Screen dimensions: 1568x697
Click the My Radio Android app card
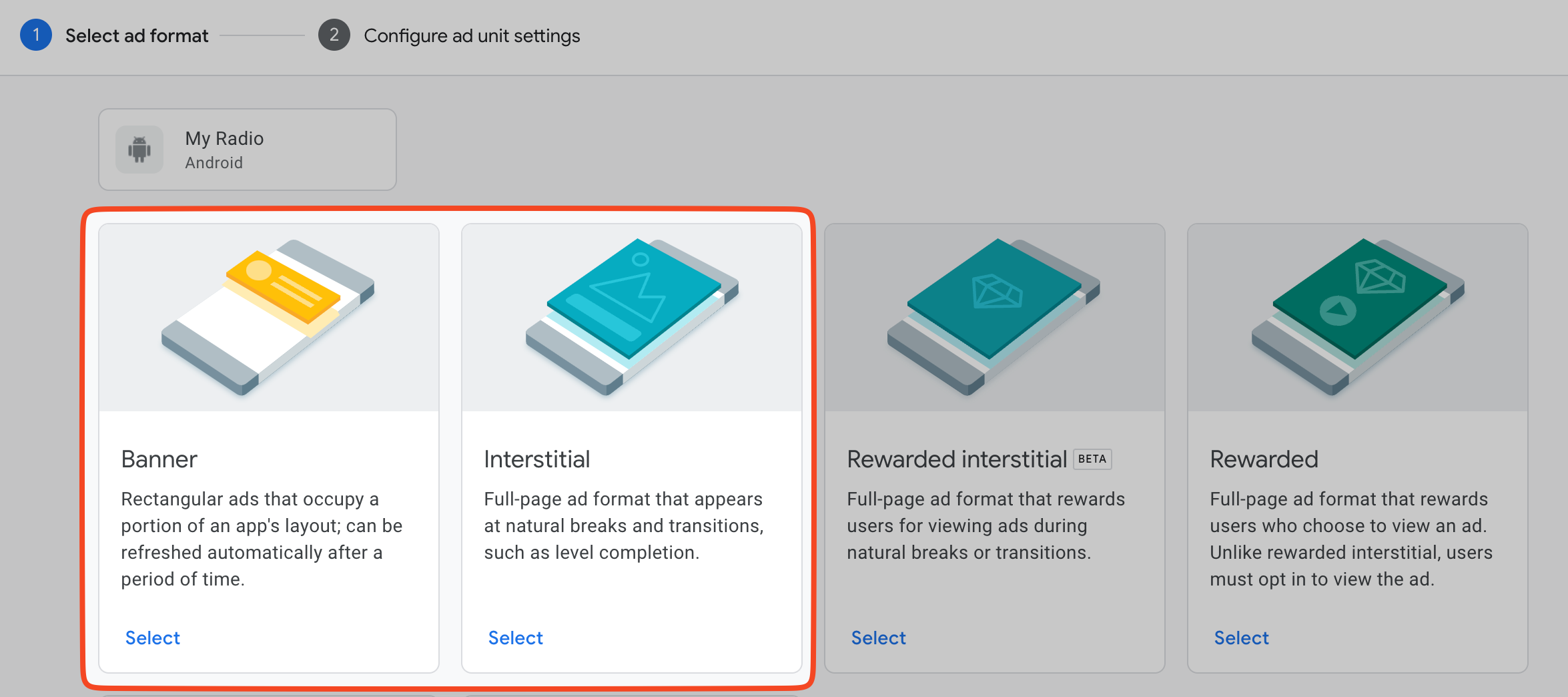tap(248, 150)
